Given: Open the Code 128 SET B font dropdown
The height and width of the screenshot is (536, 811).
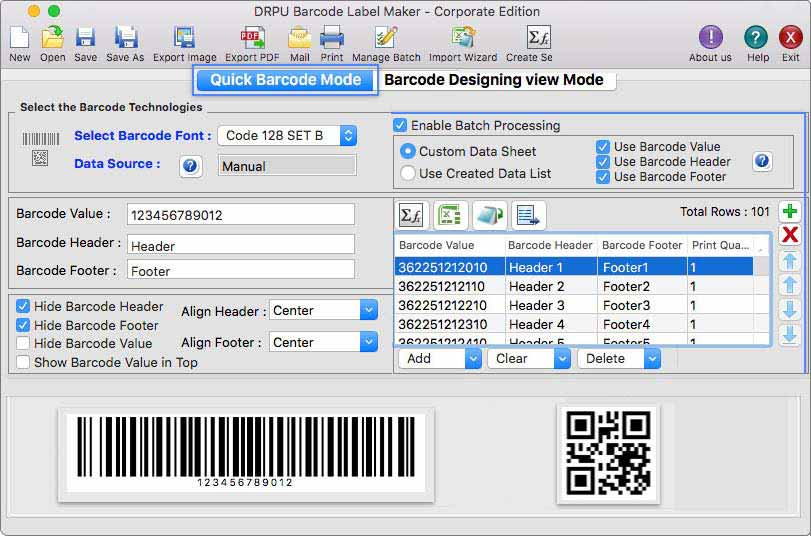Looking at the screenshot, I should (x=287, y=136).
